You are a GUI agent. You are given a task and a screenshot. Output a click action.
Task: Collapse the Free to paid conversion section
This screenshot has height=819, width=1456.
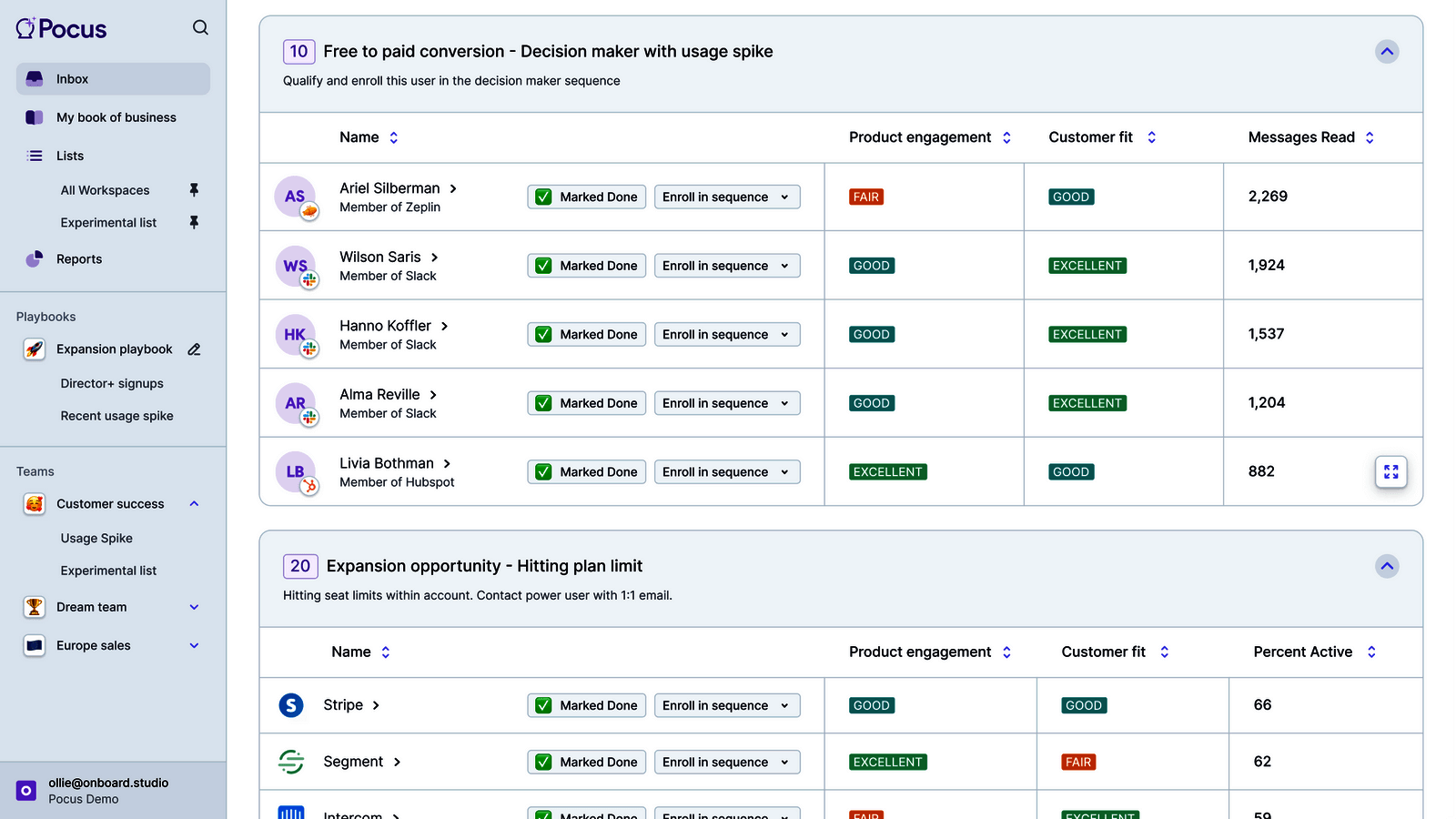pyautogui.click(x=1386, y=52)
